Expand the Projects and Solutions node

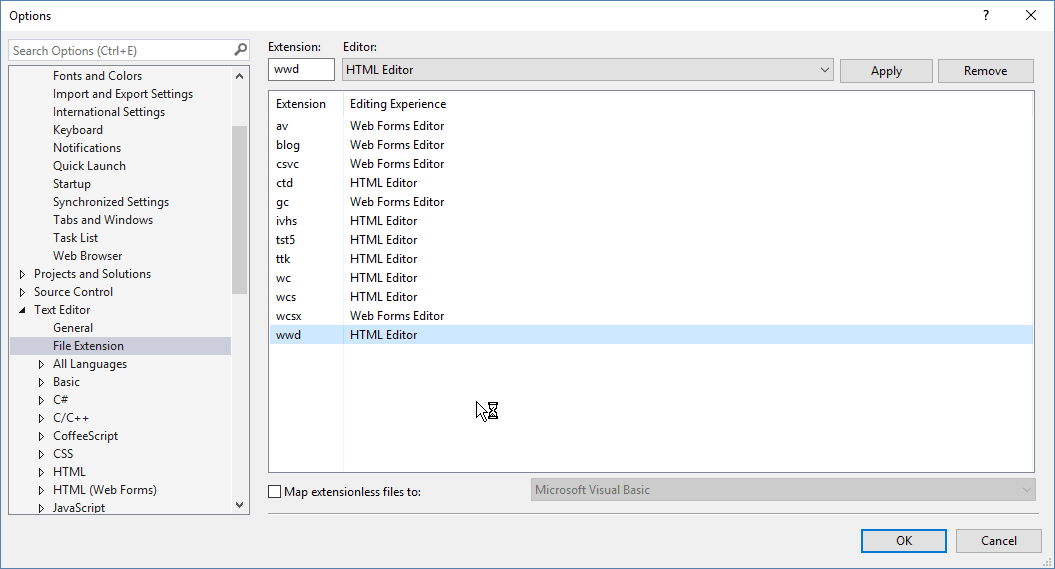[x=23, y=274]
